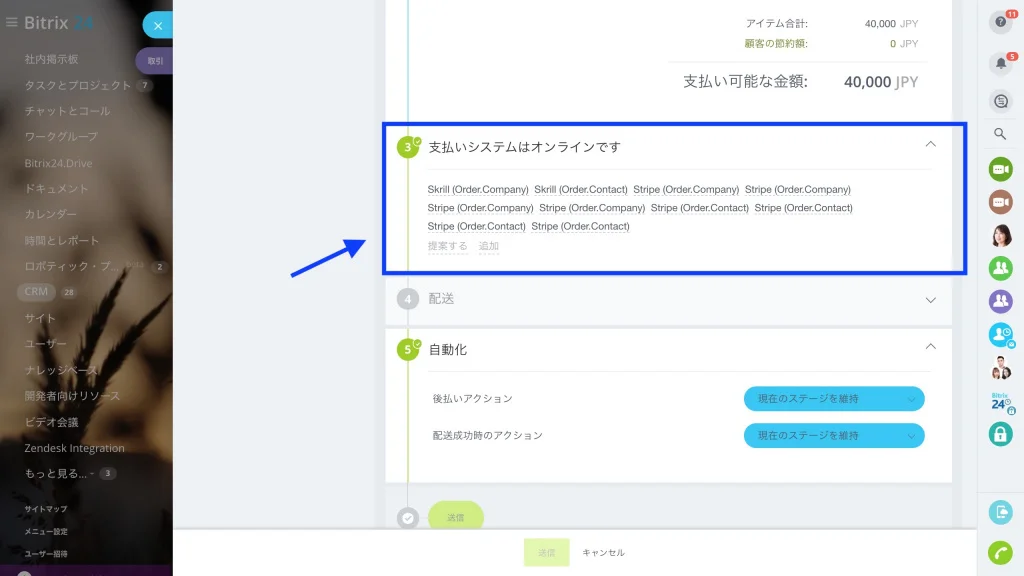Select the Skrill (Order.Company) payment system
The width and height of the screenshot is (1024, 576).
point(478,189)
